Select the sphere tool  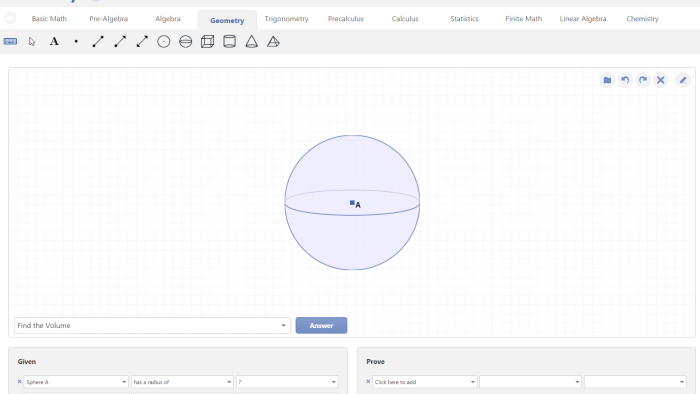(186, 41)
